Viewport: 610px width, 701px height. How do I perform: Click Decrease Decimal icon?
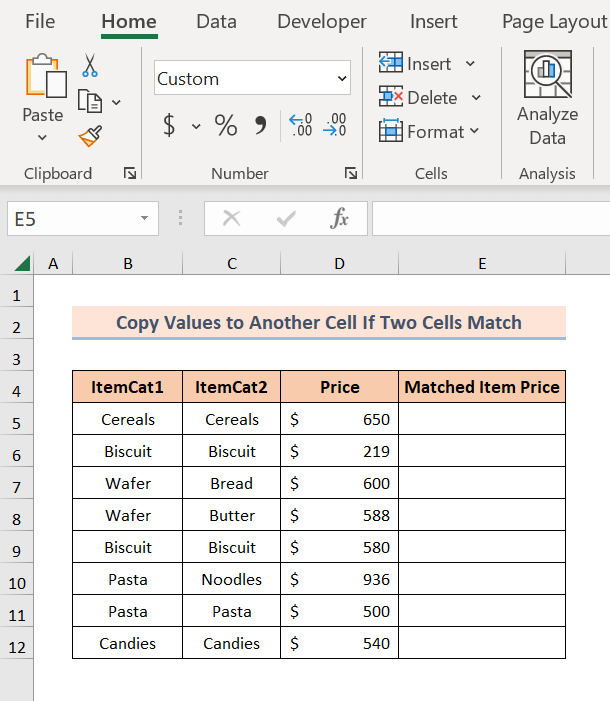click(335, 125)
